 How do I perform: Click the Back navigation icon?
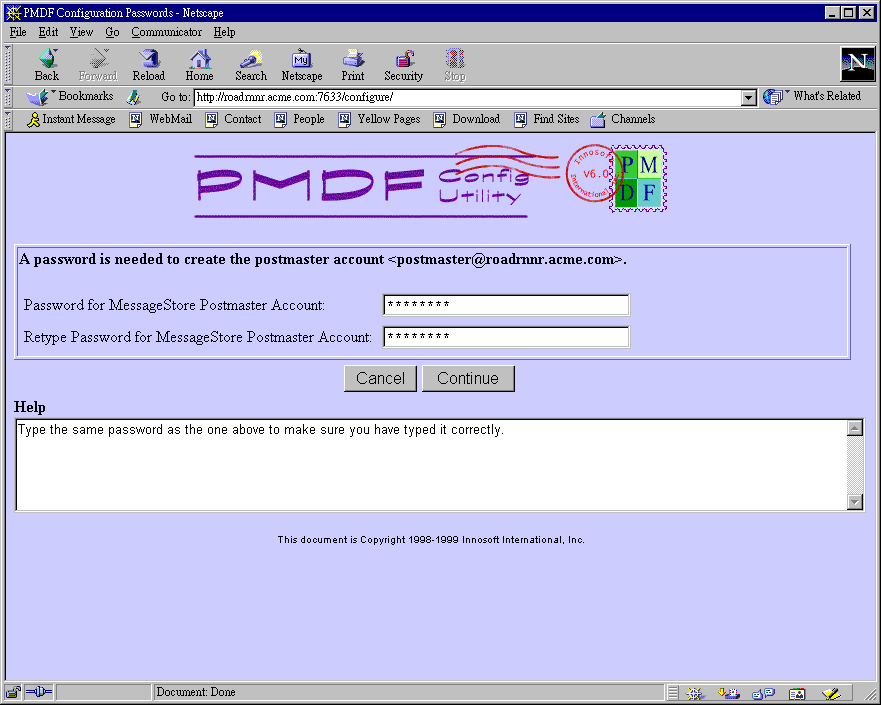(x=47, y=64)
